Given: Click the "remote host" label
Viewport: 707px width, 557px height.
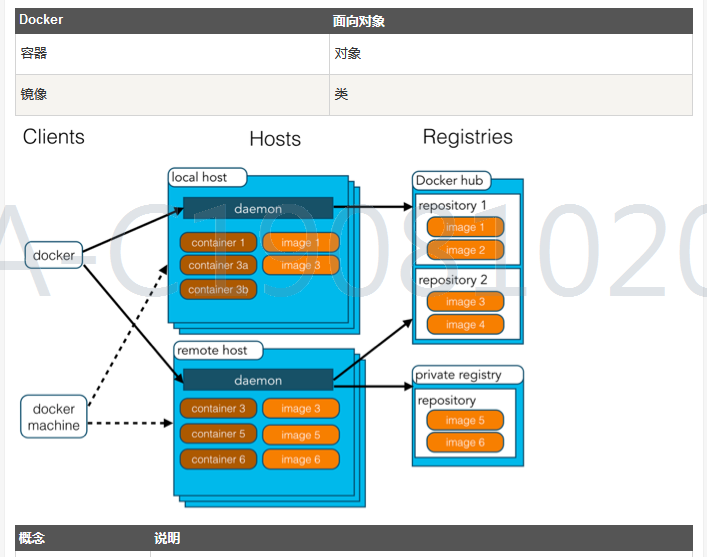Looking at the screenshot, I should click(x=218, y=350).
